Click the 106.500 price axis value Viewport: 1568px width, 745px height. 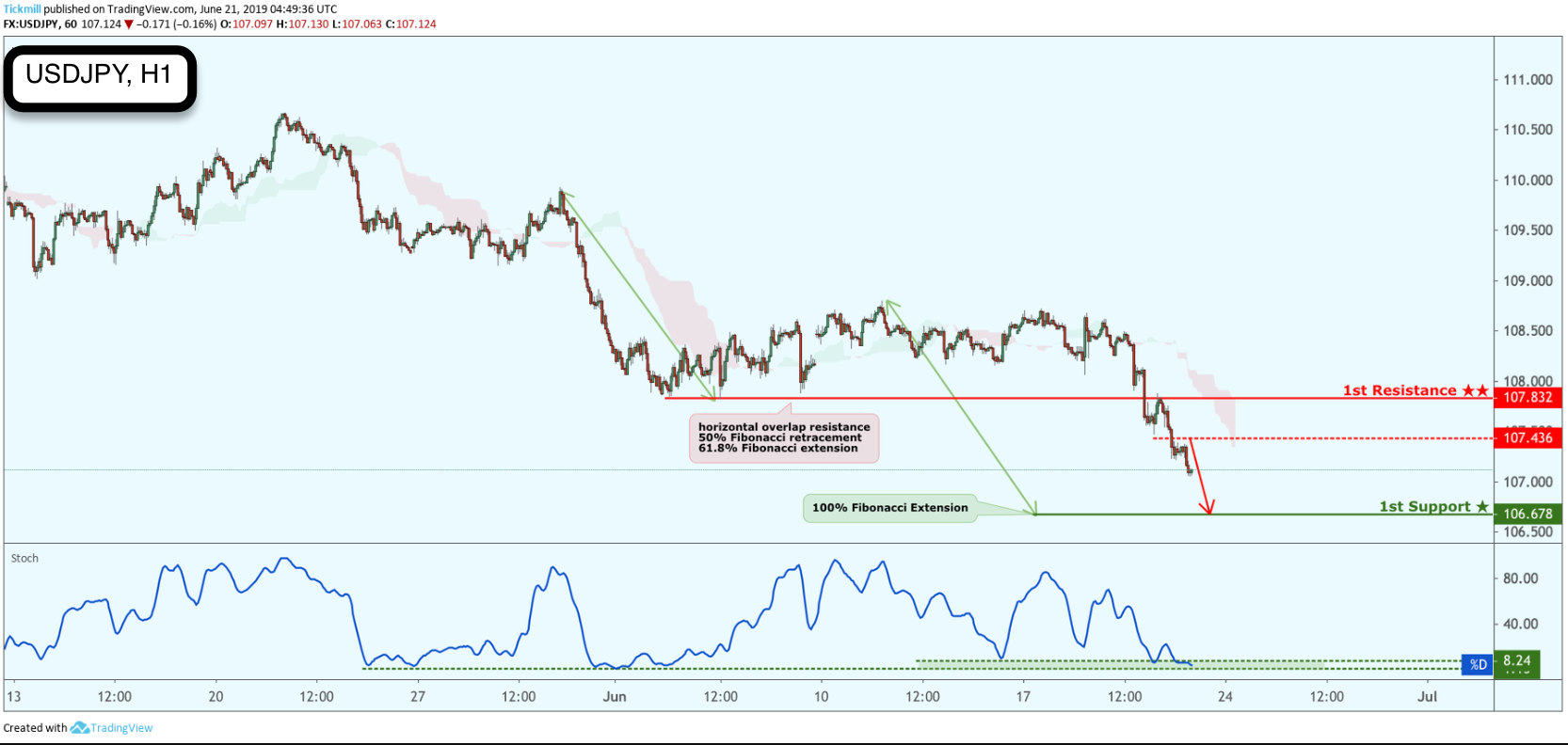click(1528, 532)
